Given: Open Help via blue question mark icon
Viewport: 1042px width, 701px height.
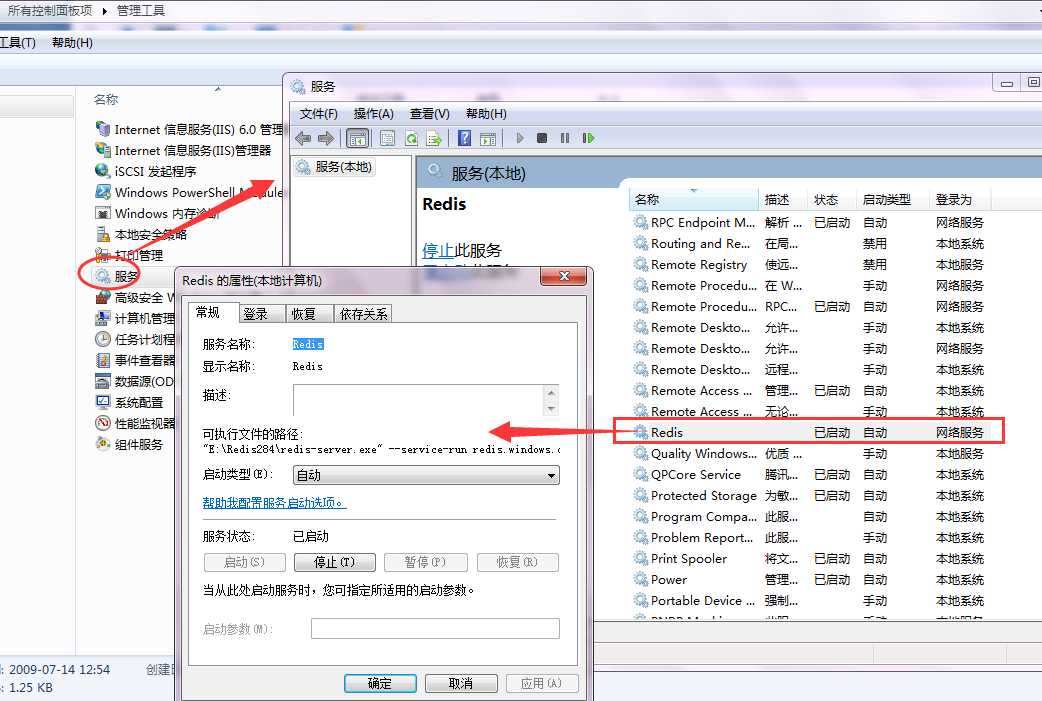Looking at the screenshot, I should (x=465, y=138).
